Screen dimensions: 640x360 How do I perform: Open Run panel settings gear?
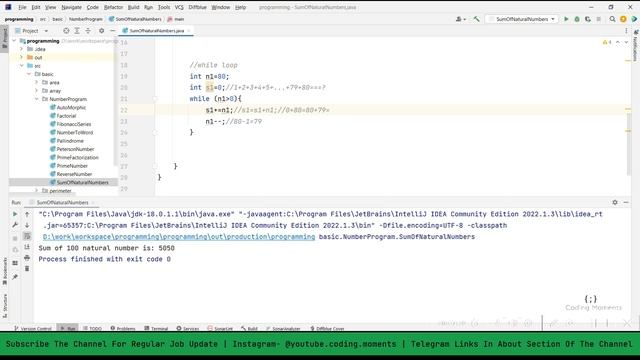615,202
